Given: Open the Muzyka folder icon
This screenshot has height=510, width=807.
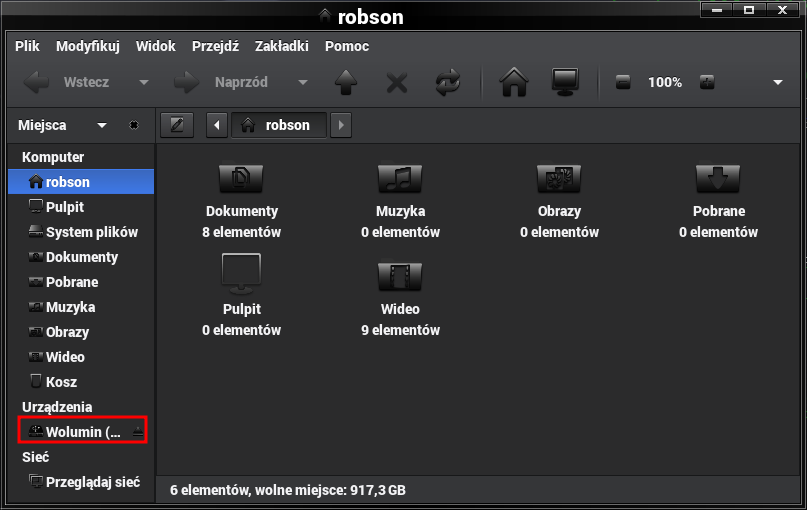Looking at the screenshot, I should point(400,179).
